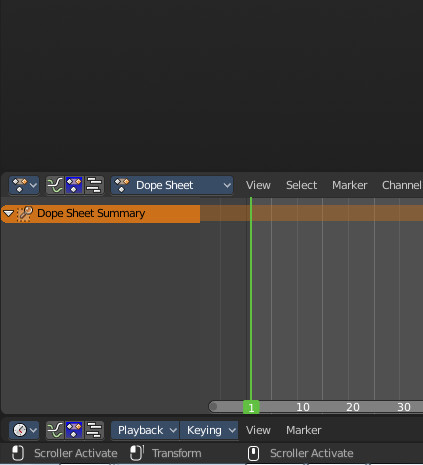Switch to Graph Editor icon in Dope Sheet header
The image size is (423, 465).
[x=55, y=185]
